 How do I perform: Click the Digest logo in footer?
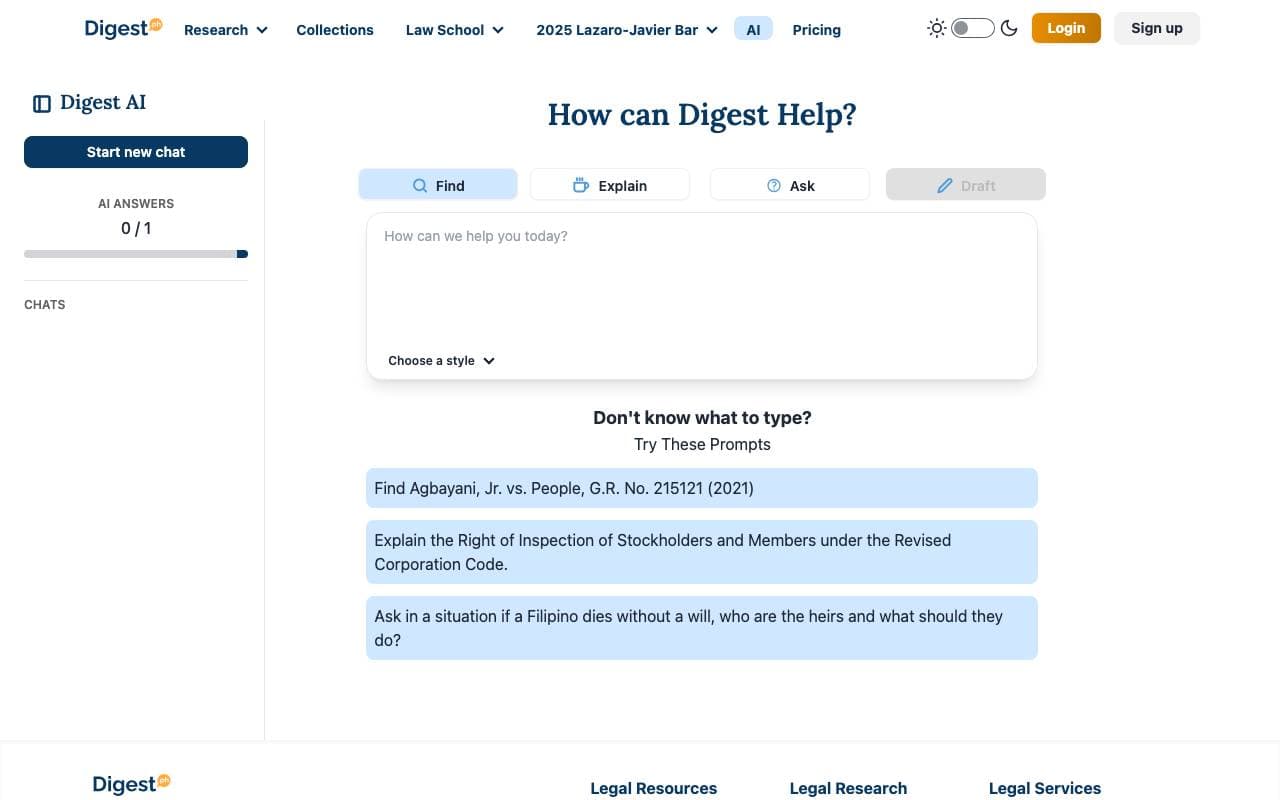point(131,784)
